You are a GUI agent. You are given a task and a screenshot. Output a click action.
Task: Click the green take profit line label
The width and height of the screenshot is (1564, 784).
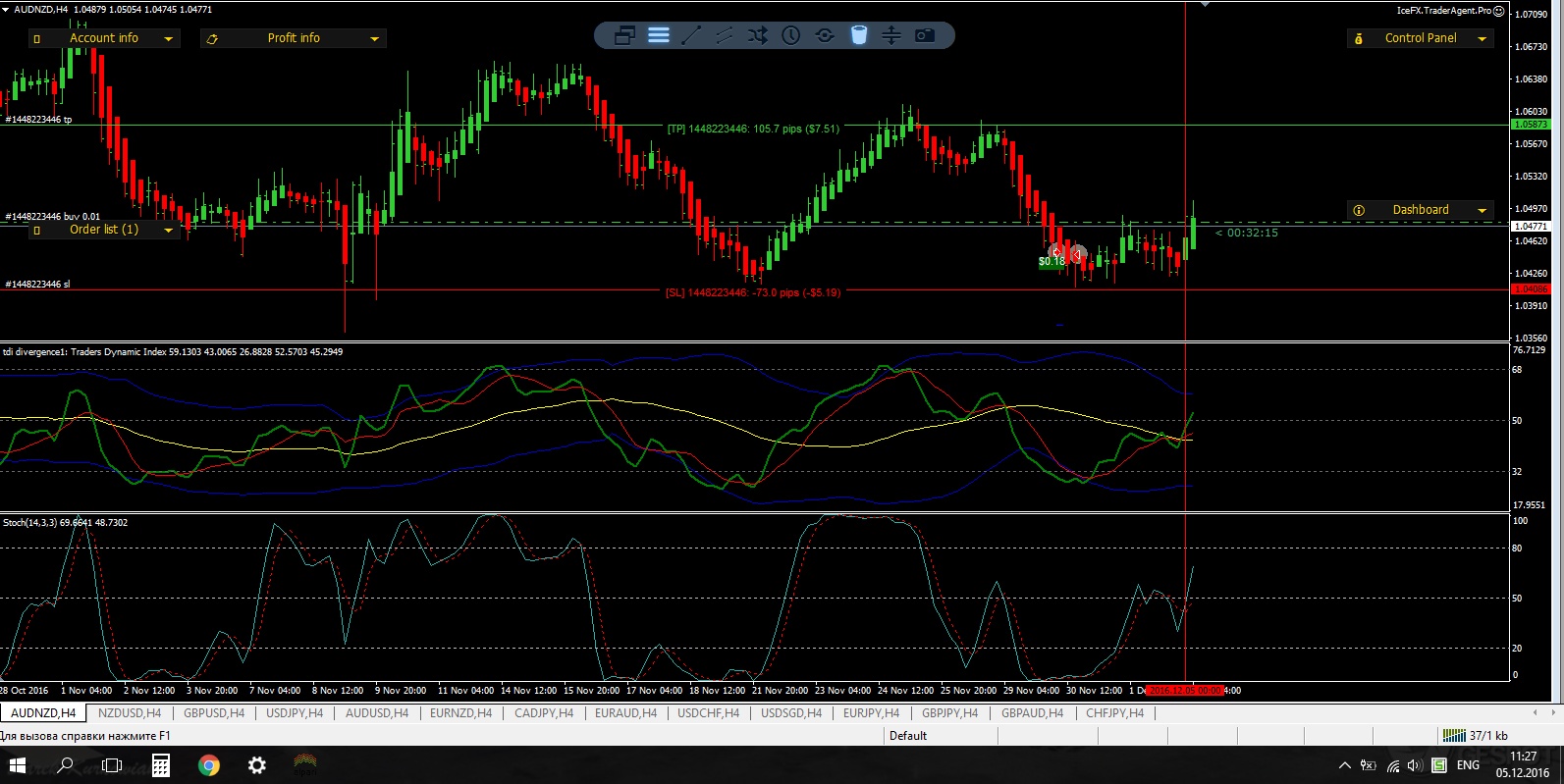coord(753,129)
